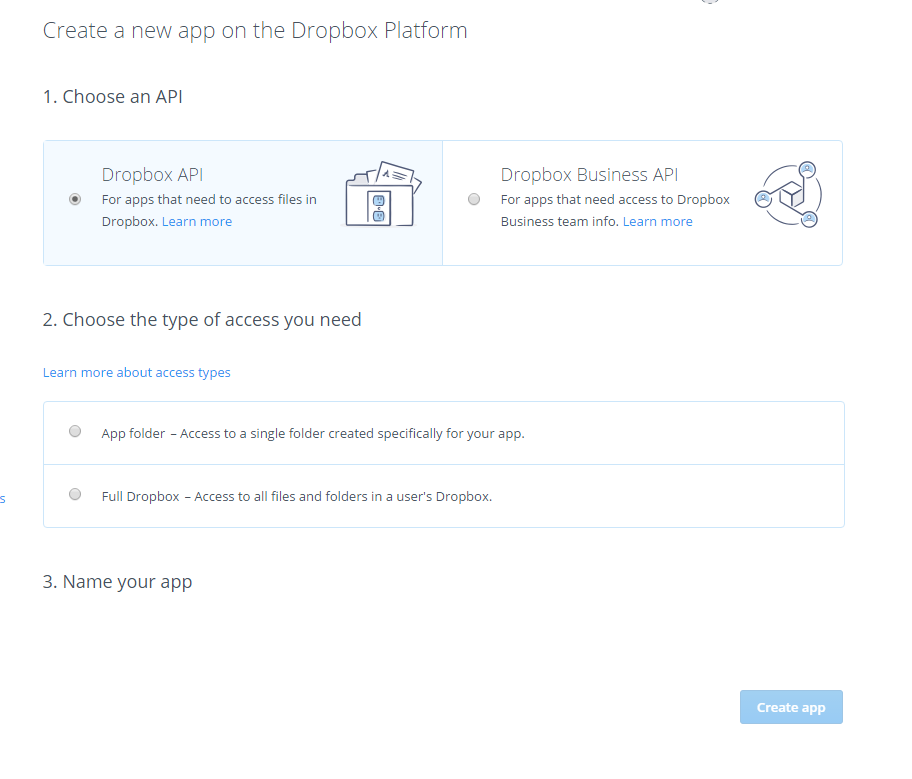Click the '3. Name your app' heading

pyautogui.click(x=117, y=582)
